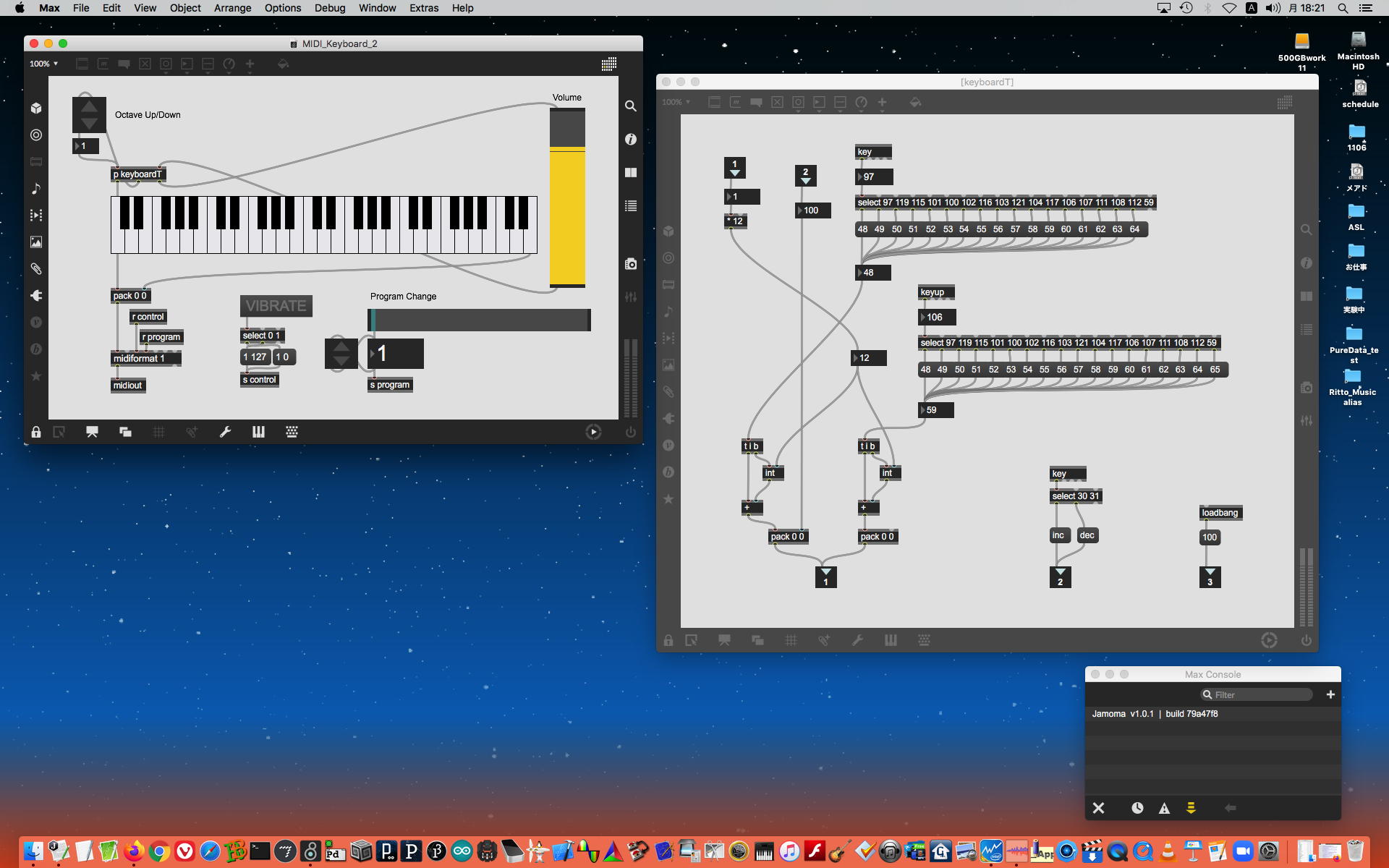Show the patcher search magnifier
Screen dimensions: 1389x868
(631, 106)
